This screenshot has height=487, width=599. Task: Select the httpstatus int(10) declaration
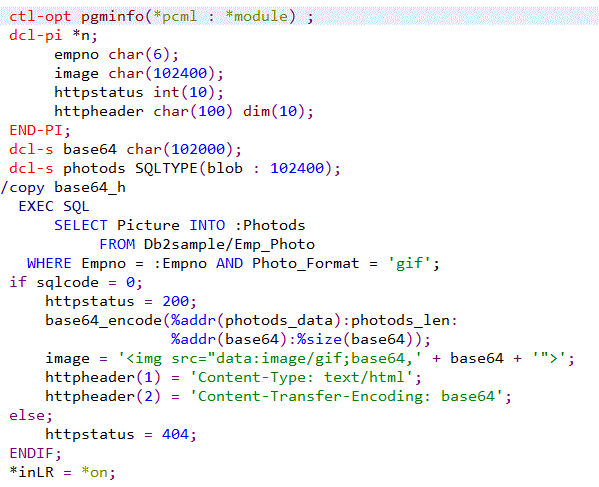point(139,92)
